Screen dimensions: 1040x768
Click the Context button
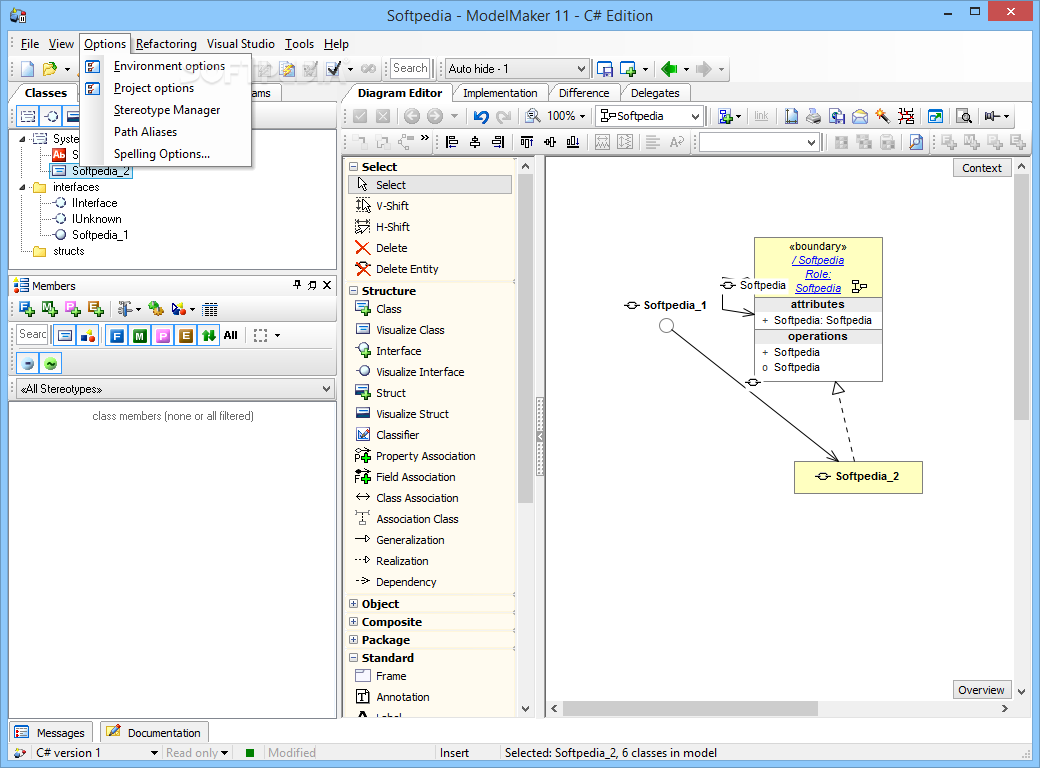coord(982,168)
